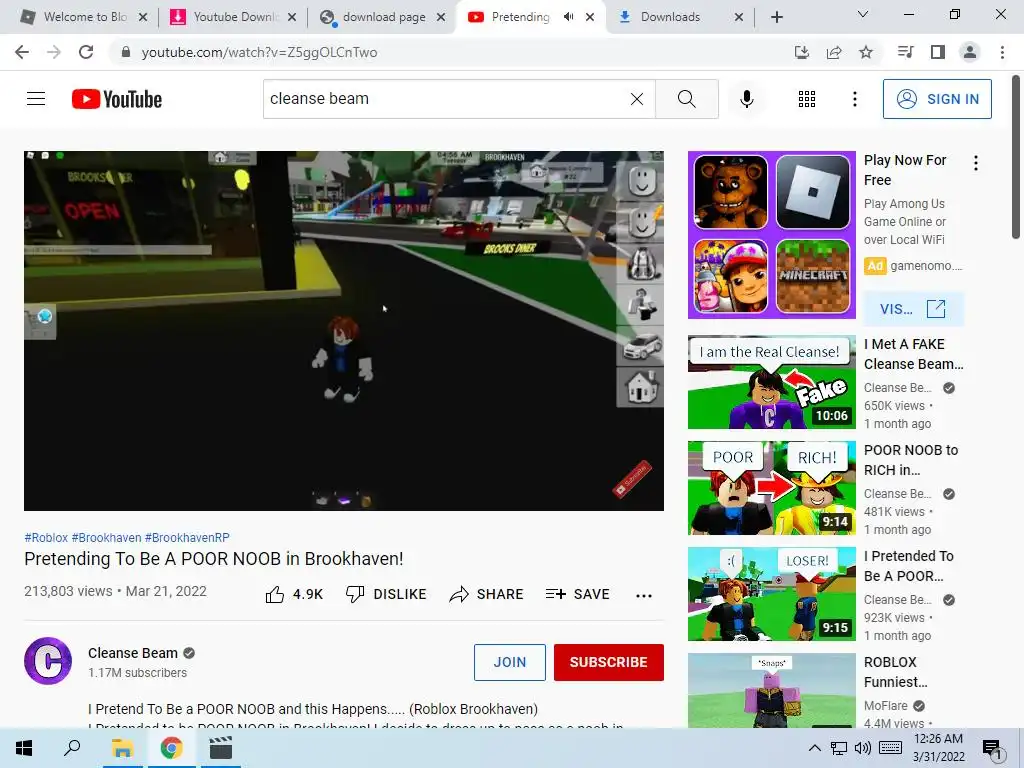Click SHARE under the video

pyautogui.click(x=487, y=594)
